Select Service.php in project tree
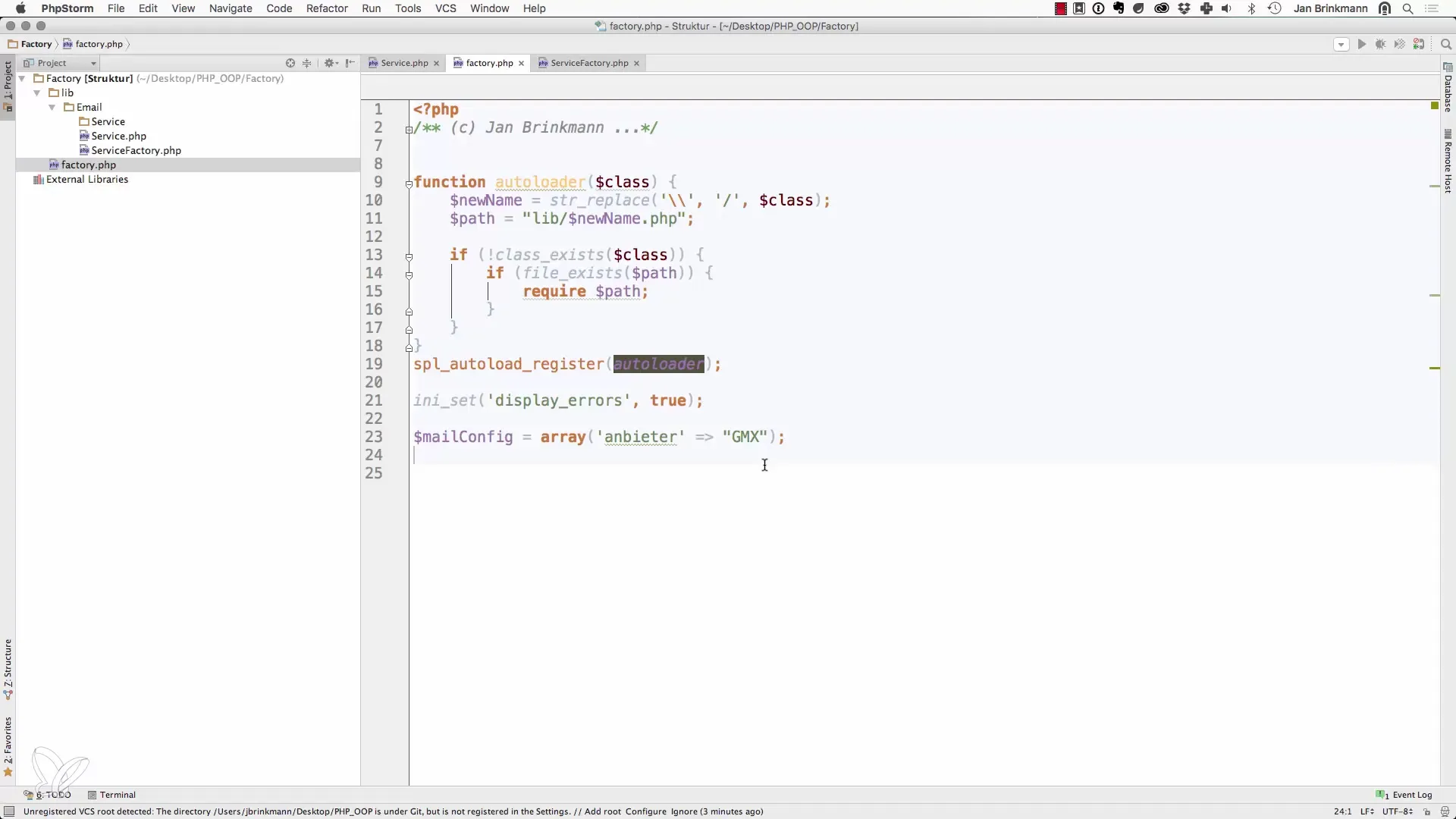1456x819 pixels. coord(112,136)
